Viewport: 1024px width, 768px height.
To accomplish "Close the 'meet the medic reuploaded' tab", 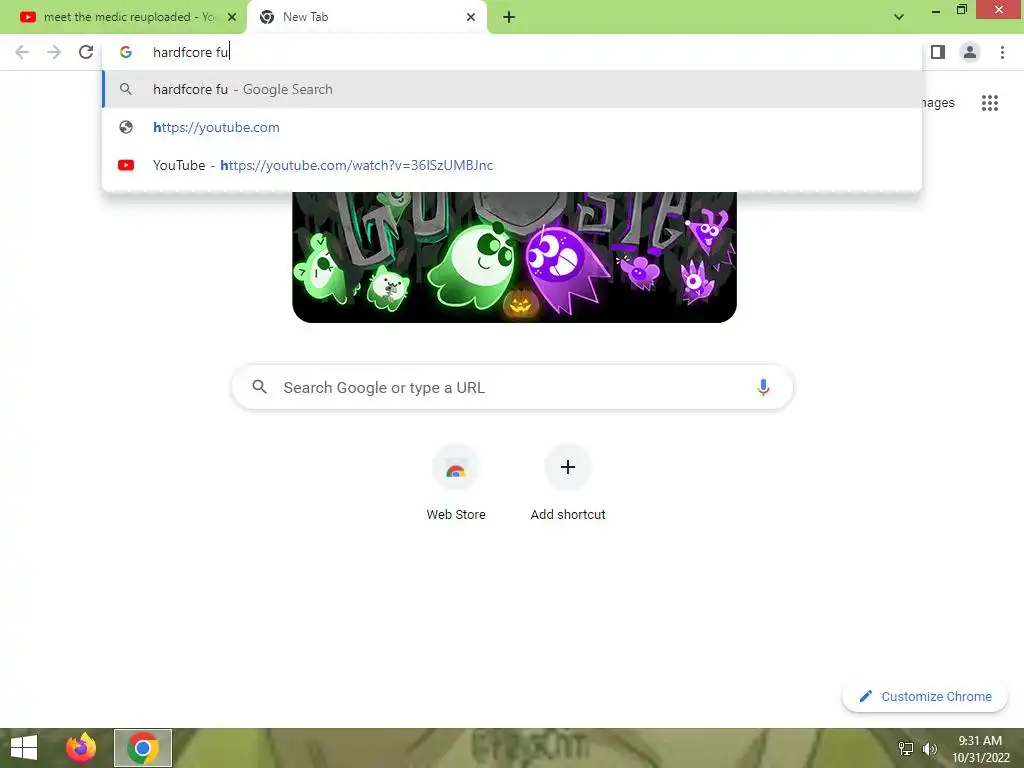I will (231, 17).
